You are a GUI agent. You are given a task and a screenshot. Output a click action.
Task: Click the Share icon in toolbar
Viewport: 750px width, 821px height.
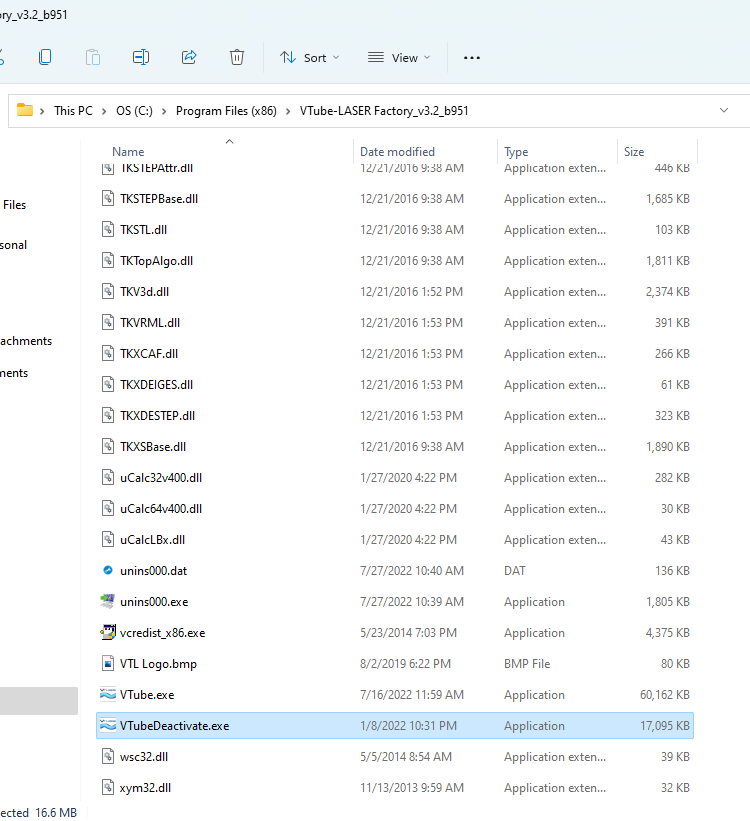pyautogui.click(x=189, y=57)
